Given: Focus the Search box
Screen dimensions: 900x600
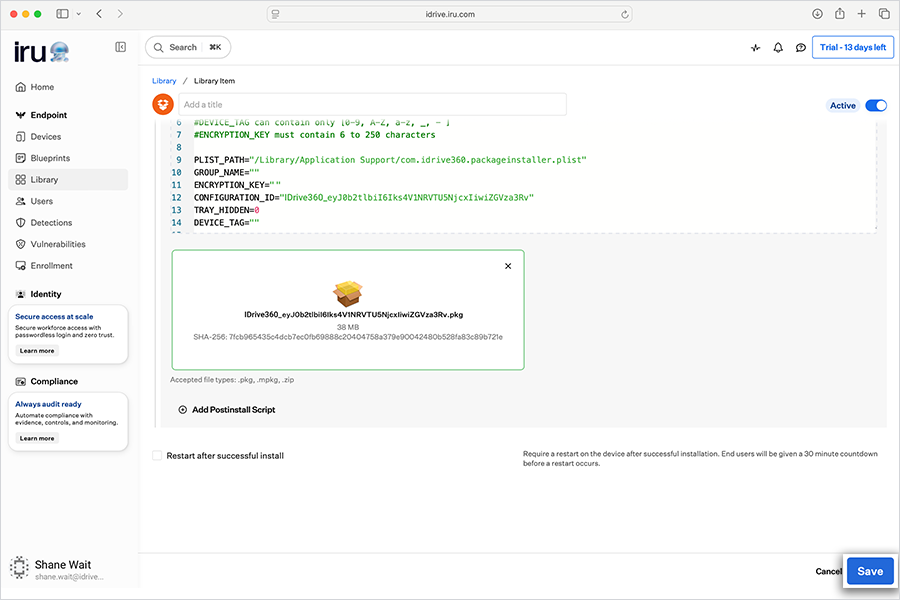Looking at the screenshot, I should [188, 47].
